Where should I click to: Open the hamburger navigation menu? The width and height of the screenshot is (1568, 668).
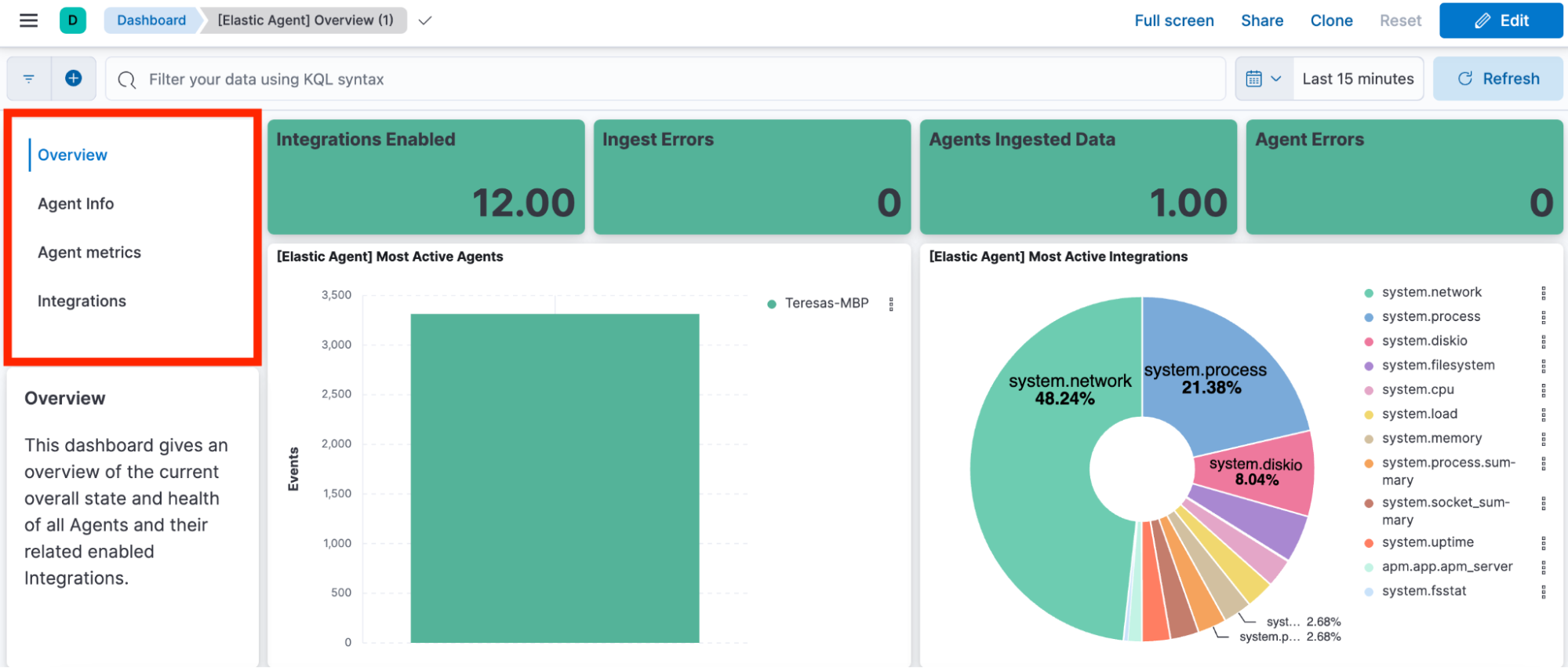pyautogui.click(x=29, y=20)
